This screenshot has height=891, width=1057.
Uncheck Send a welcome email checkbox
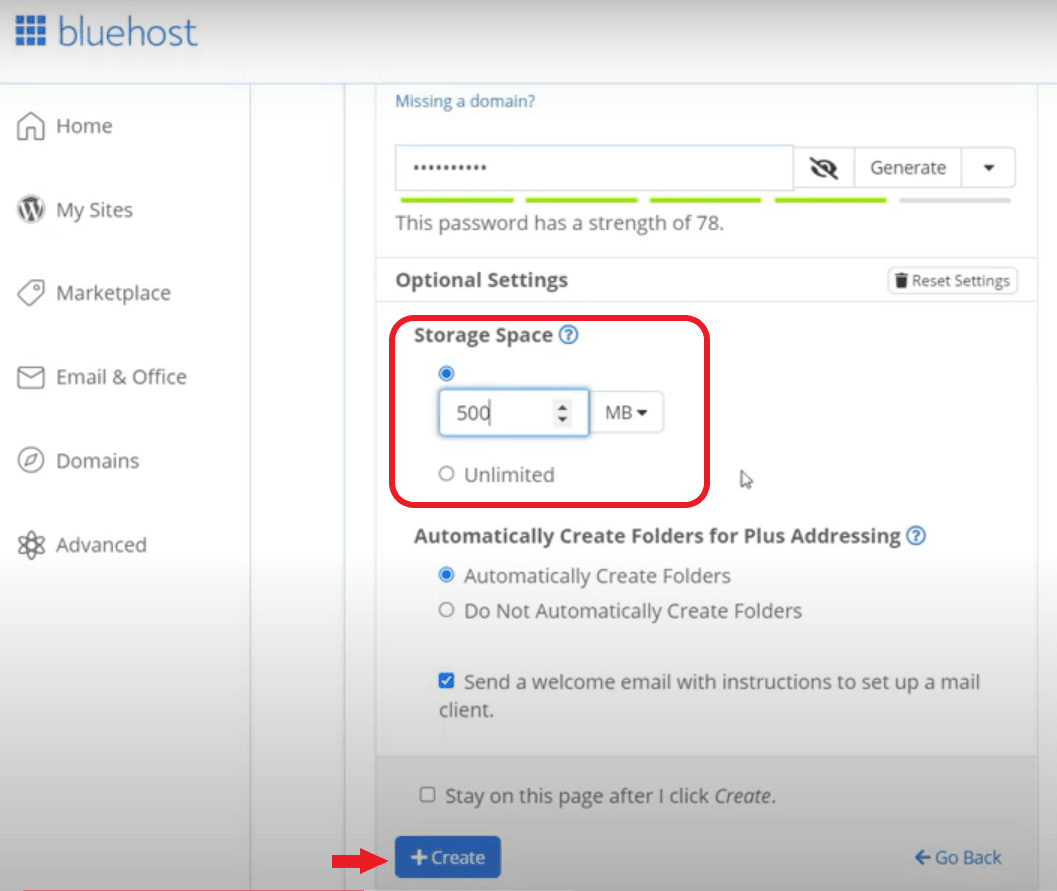pyautogui.click(x=446, y=680)
